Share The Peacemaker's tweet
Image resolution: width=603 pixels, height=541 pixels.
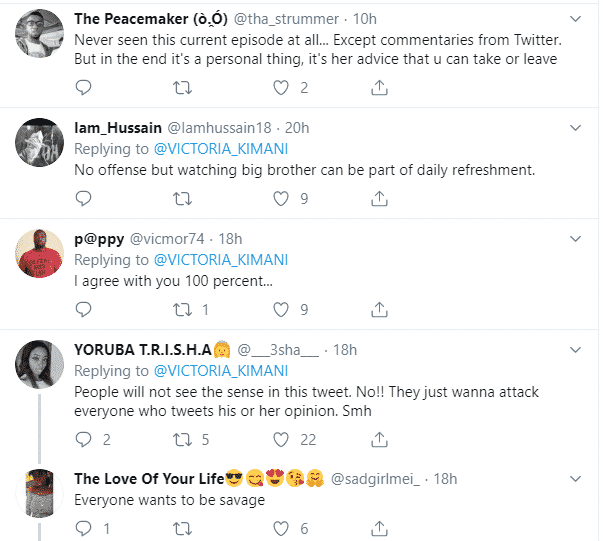click(x=379, y=88)
